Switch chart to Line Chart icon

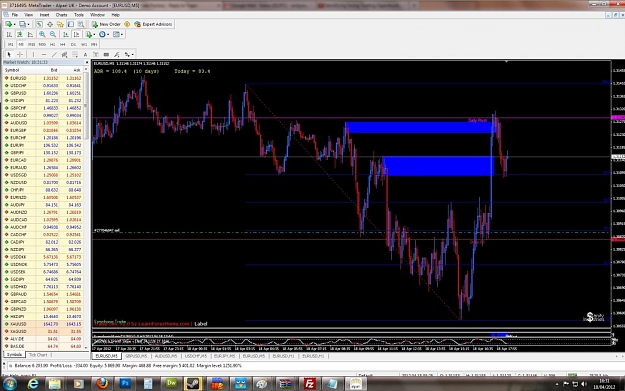coord(30,34)
